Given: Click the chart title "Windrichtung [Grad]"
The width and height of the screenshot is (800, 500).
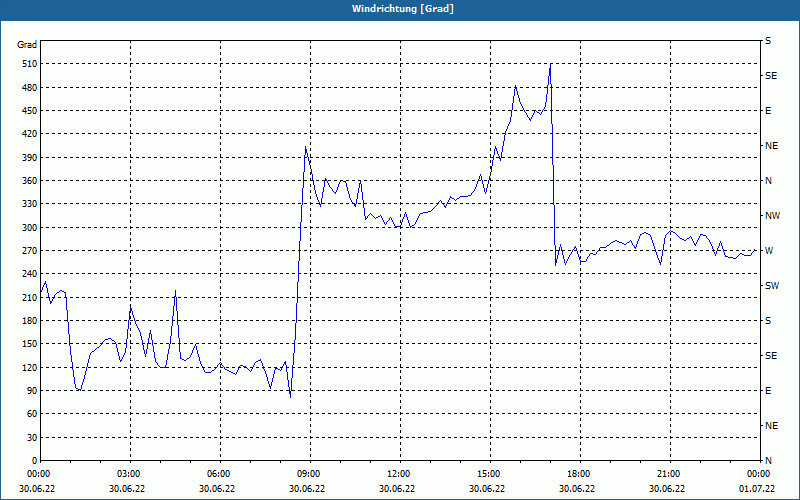Looking at the screenshot, I should [x=403, y=9].
